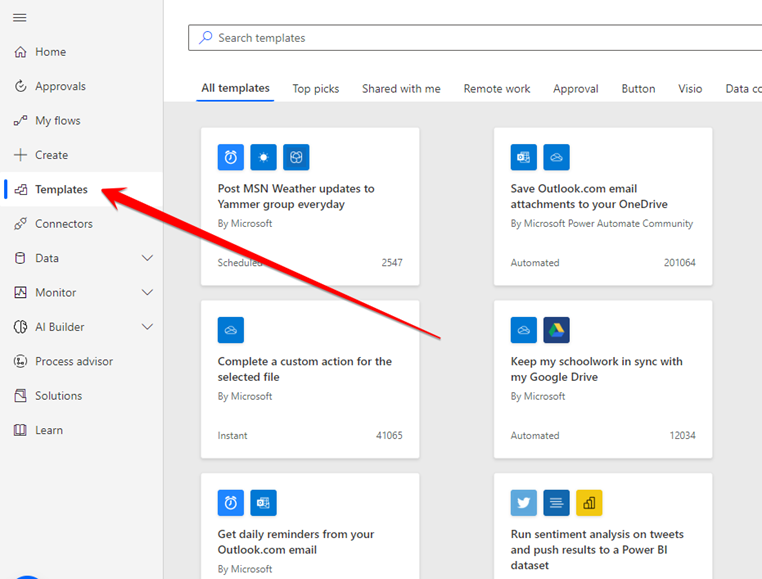Click the Process advisor icon
This screenshot has width=762, height=579.
(20, 361)
